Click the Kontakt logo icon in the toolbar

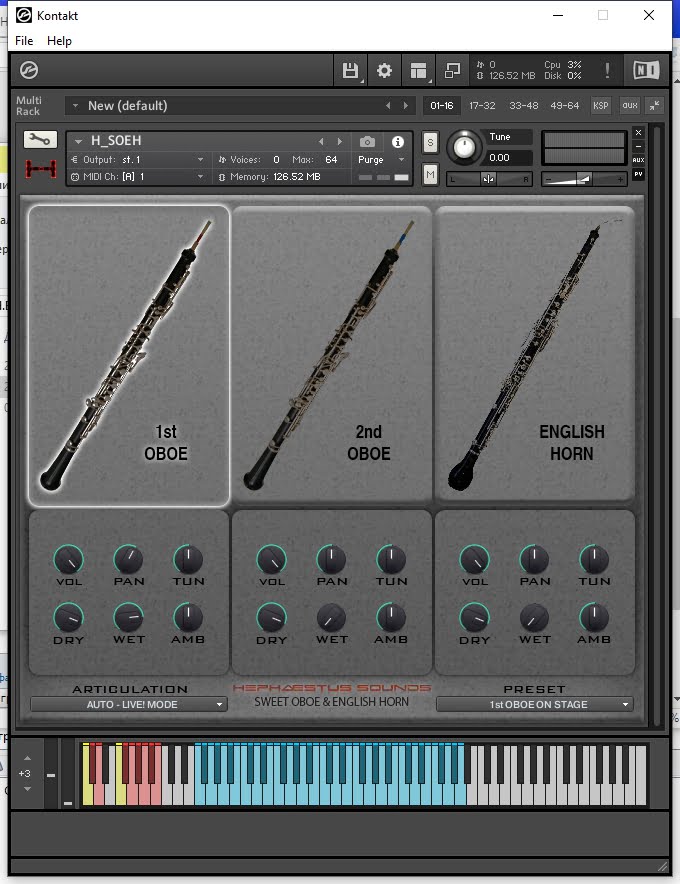[29, 70]
